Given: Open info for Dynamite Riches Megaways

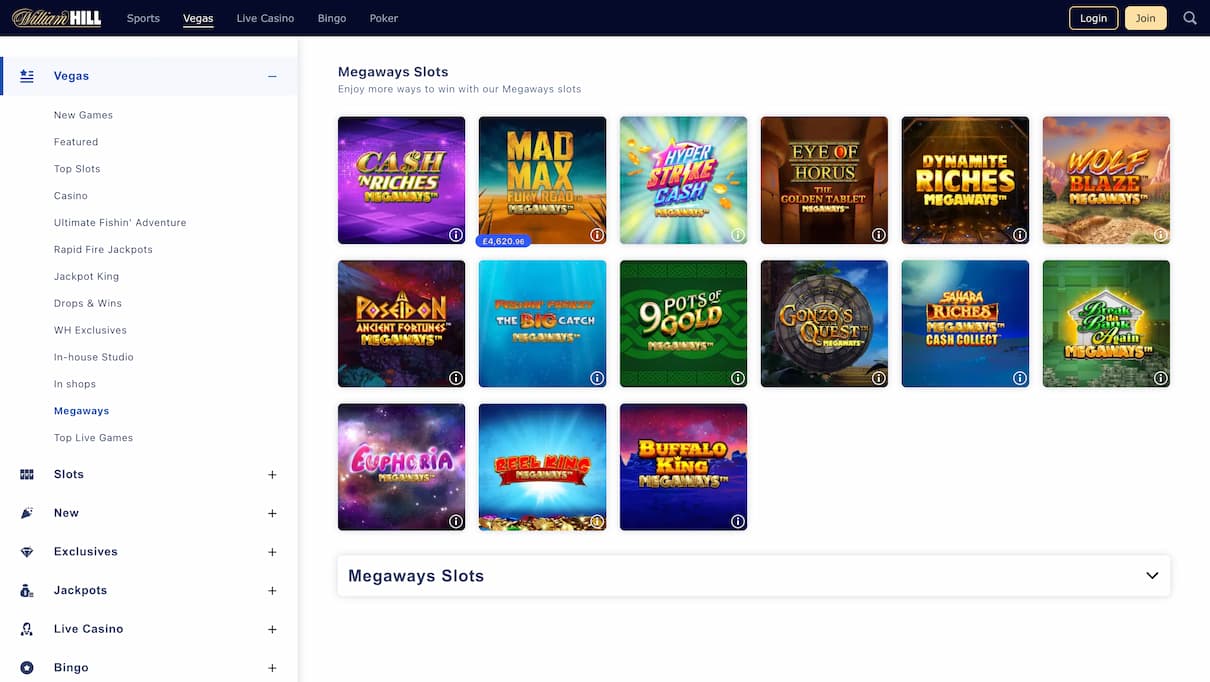Looking at the screenshot, I should point(1020,235).
